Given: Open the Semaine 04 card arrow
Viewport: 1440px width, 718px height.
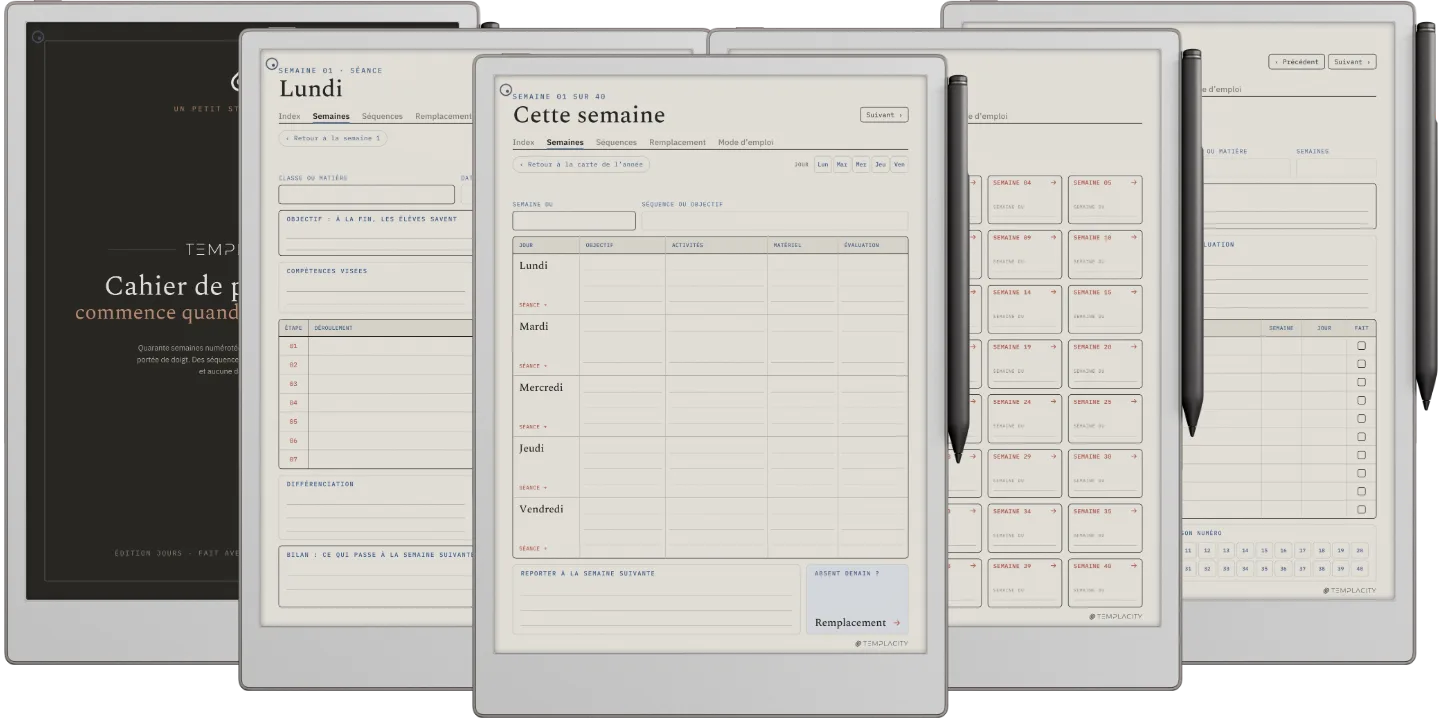Looking at the screenshot, I should tap(1053, 183).
